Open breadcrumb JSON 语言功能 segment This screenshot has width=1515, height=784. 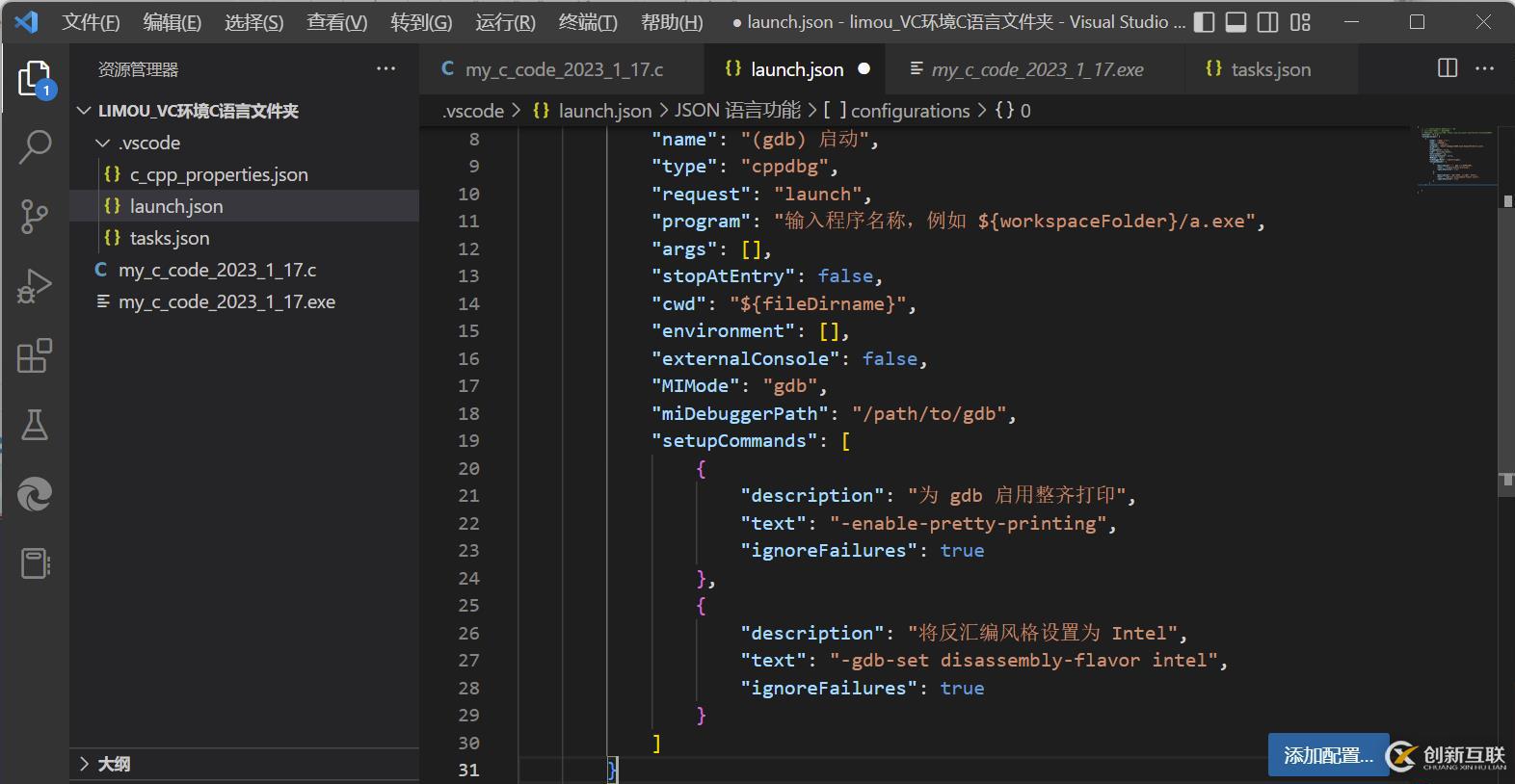tap(737, 111)
